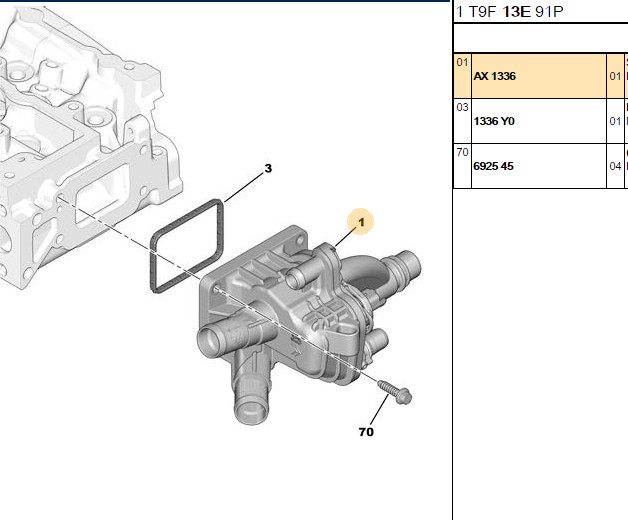
Task: Click the large front hose outlet pipe
Action: [230, 335]
